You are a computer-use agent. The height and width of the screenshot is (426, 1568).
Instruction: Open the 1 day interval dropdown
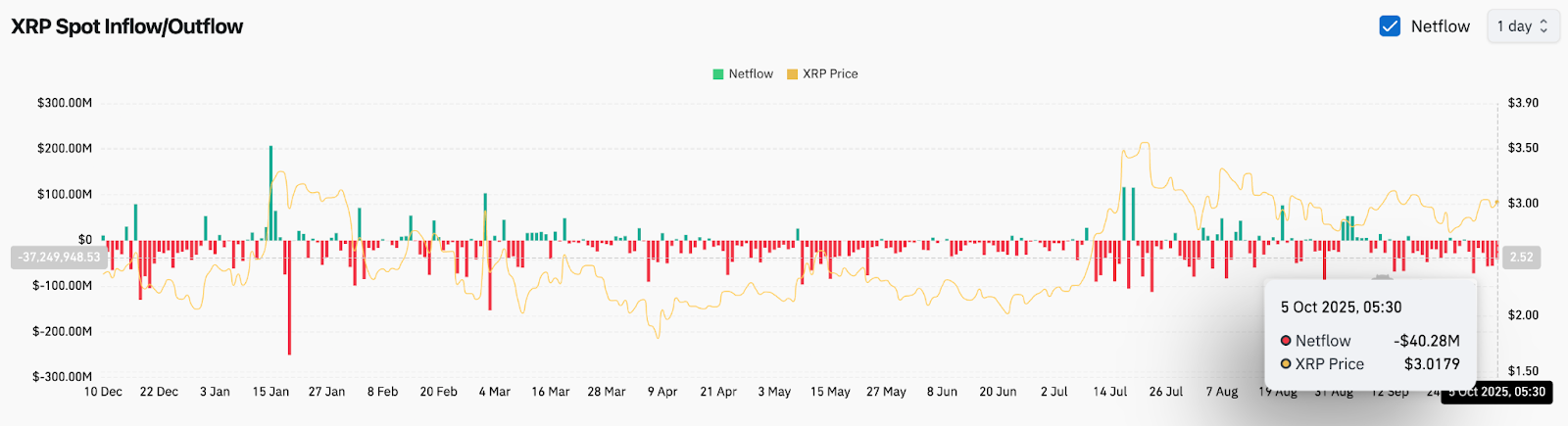1522,26
